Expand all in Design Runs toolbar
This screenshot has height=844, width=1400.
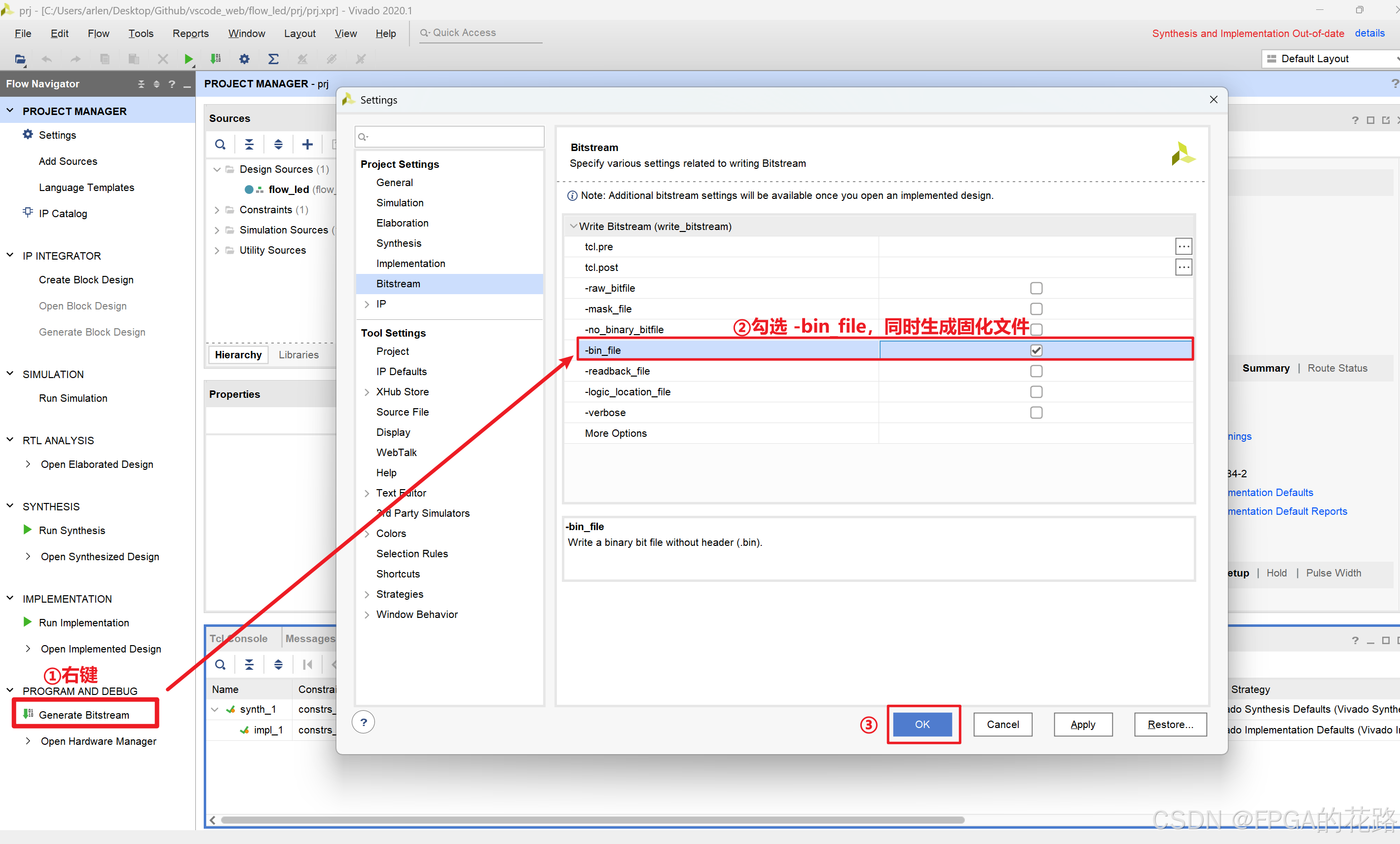(278, 664)
